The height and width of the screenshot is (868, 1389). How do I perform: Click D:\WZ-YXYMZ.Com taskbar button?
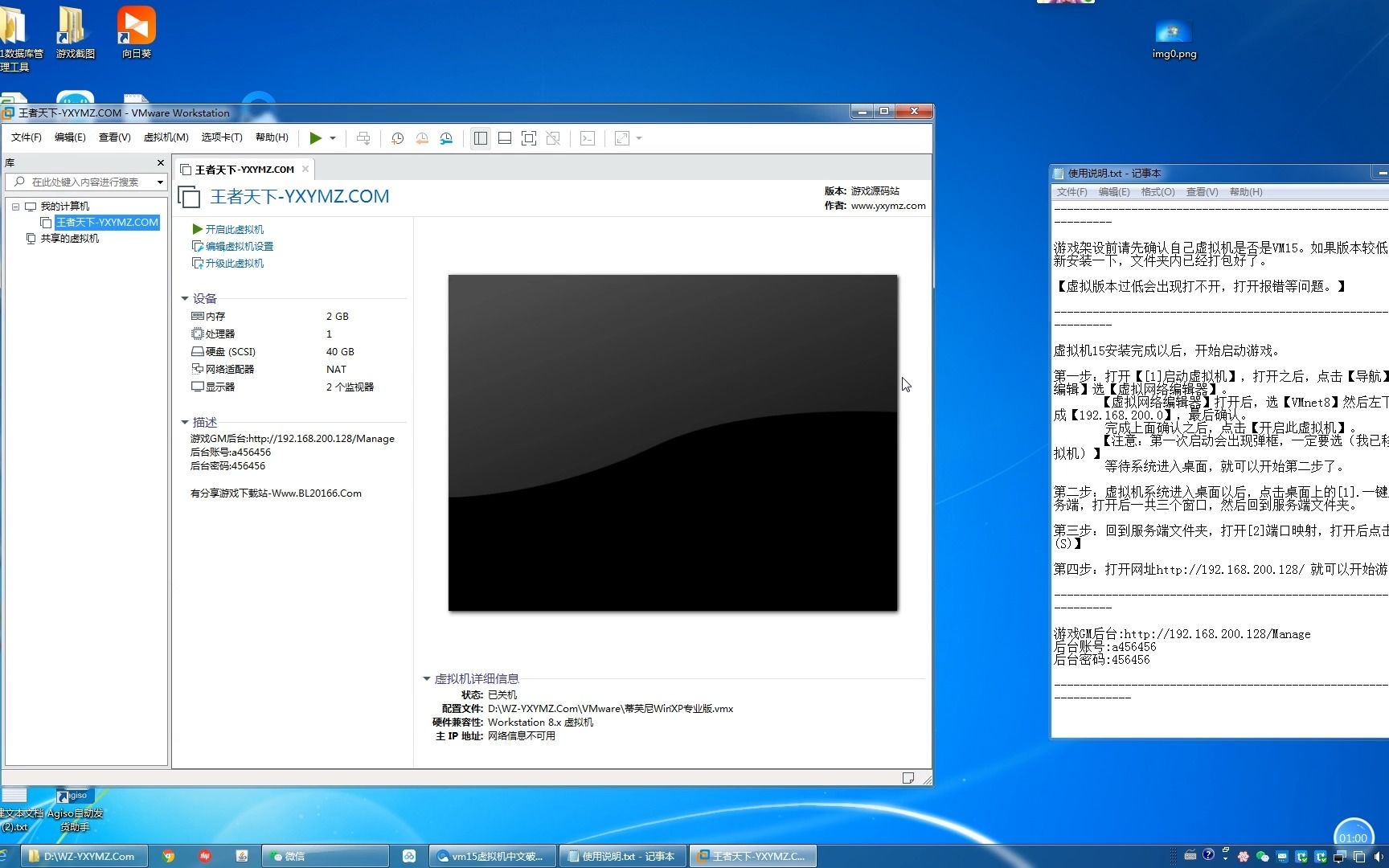(x=84, y=856)
